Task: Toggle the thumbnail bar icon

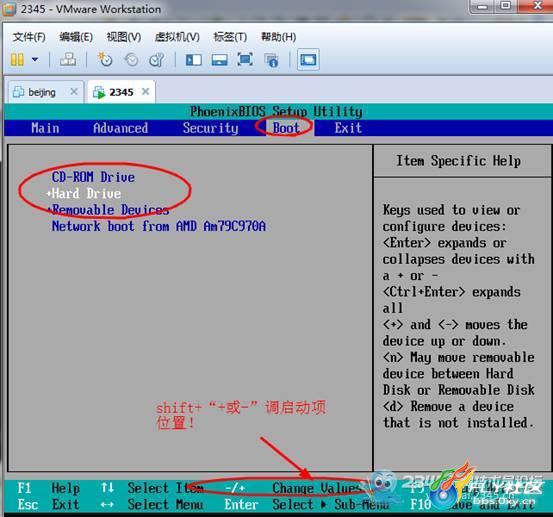Action: click(219, 60)
